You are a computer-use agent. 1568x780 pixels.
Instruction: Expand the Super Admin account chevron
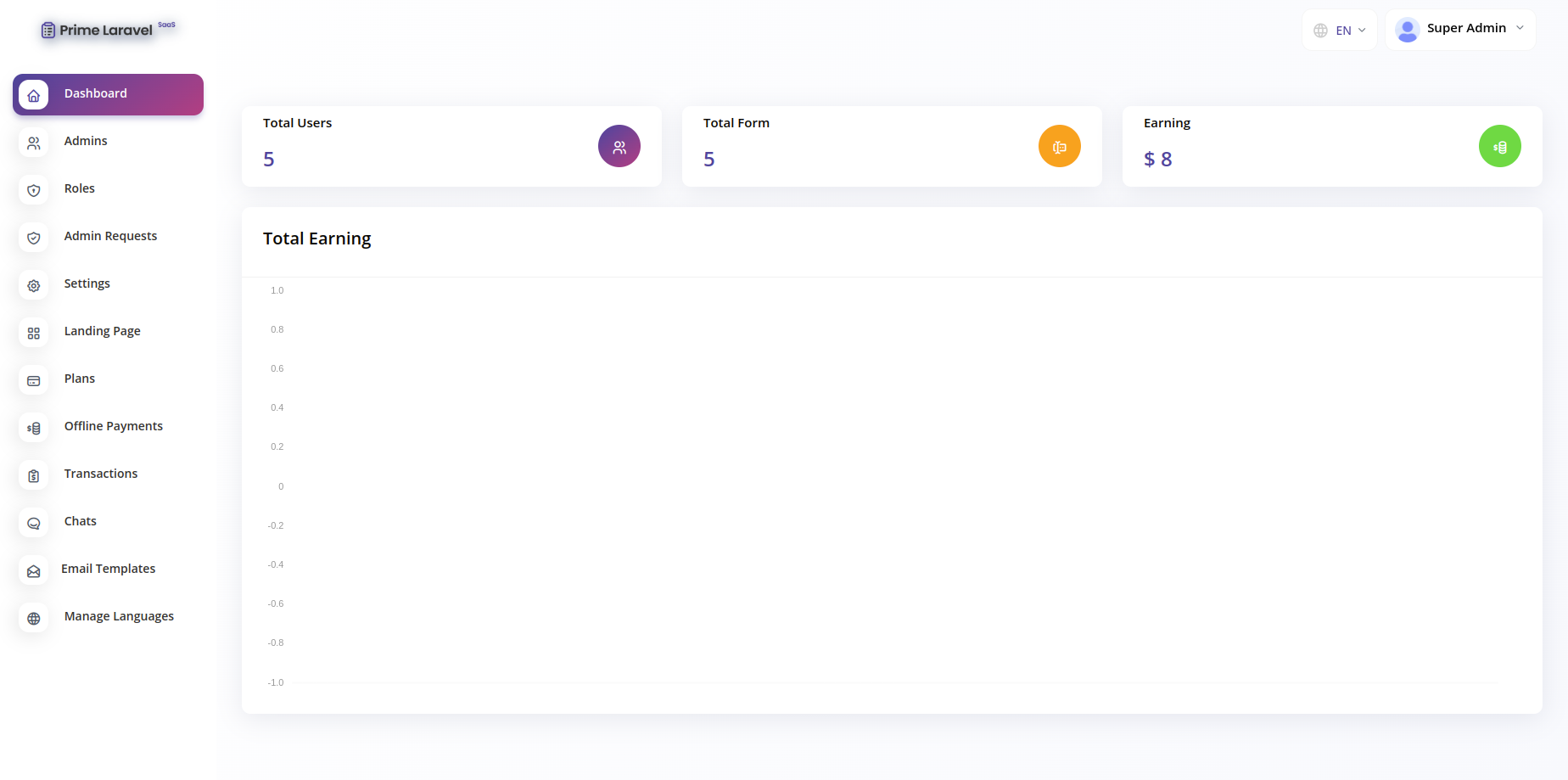(1520, 28)
